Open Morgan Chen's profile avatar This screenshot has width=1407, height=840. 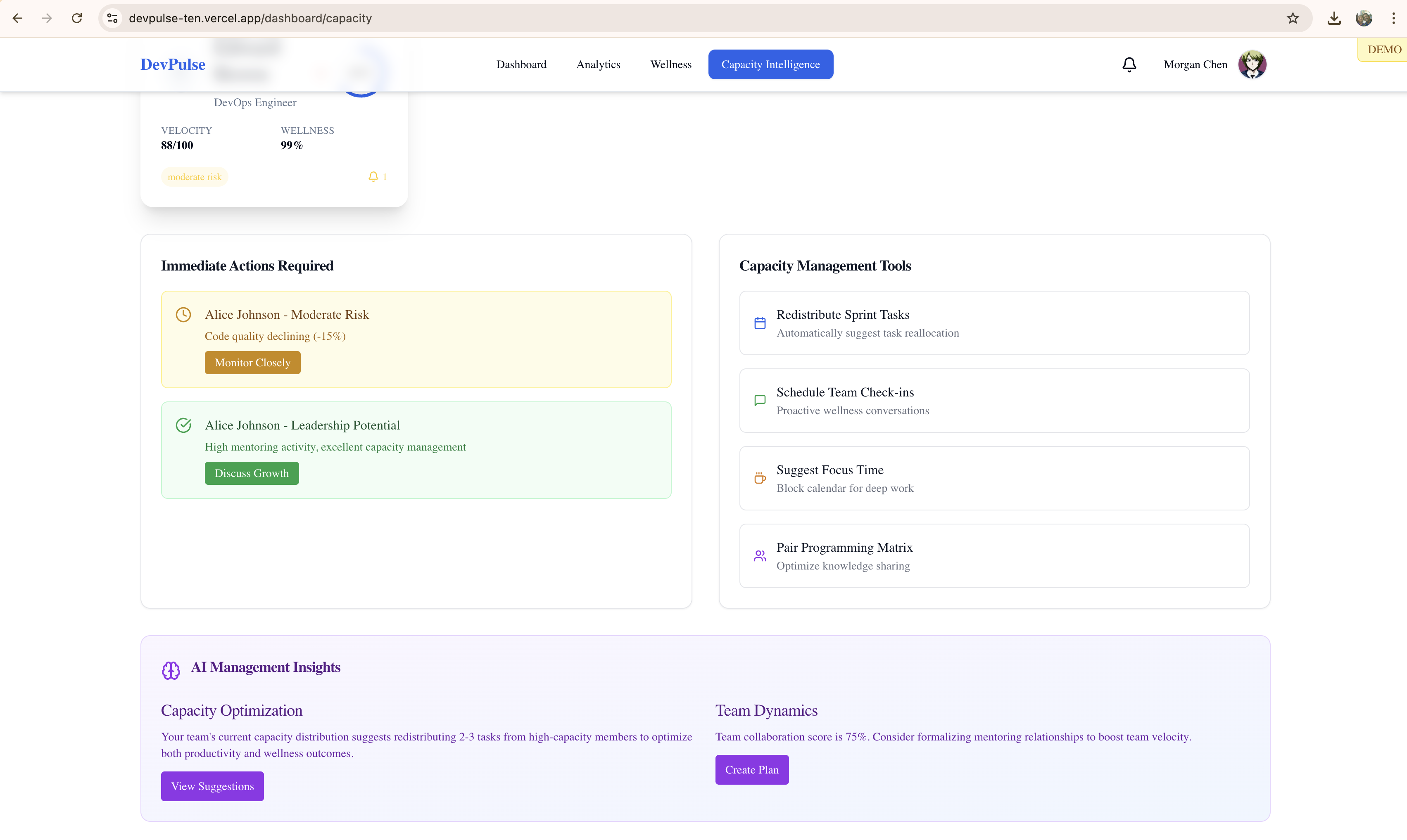pyautogui.click(x=1252, y=64)
